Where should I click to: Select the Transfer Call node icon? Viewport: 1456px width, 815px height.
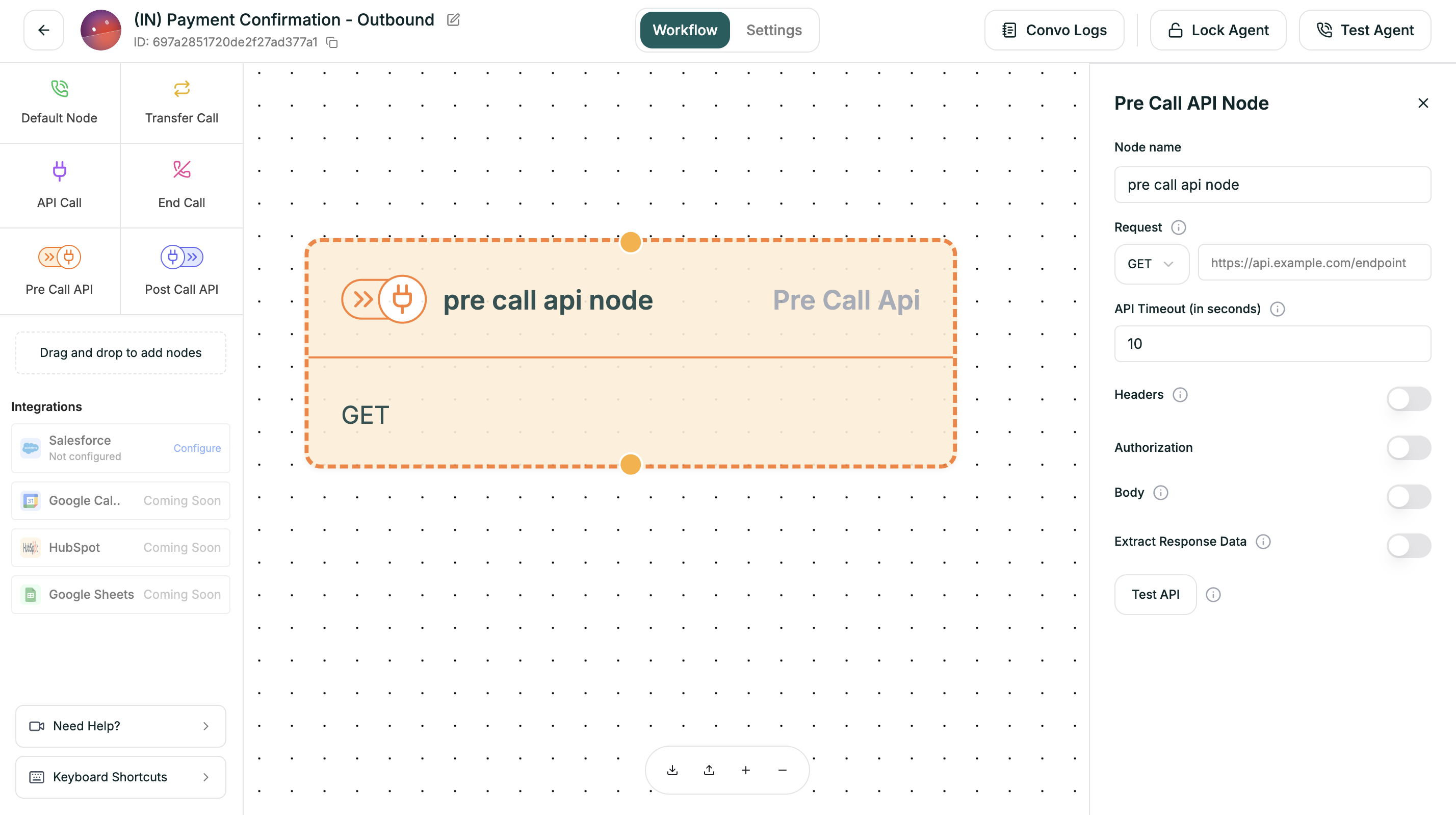(x=181, y=88)
